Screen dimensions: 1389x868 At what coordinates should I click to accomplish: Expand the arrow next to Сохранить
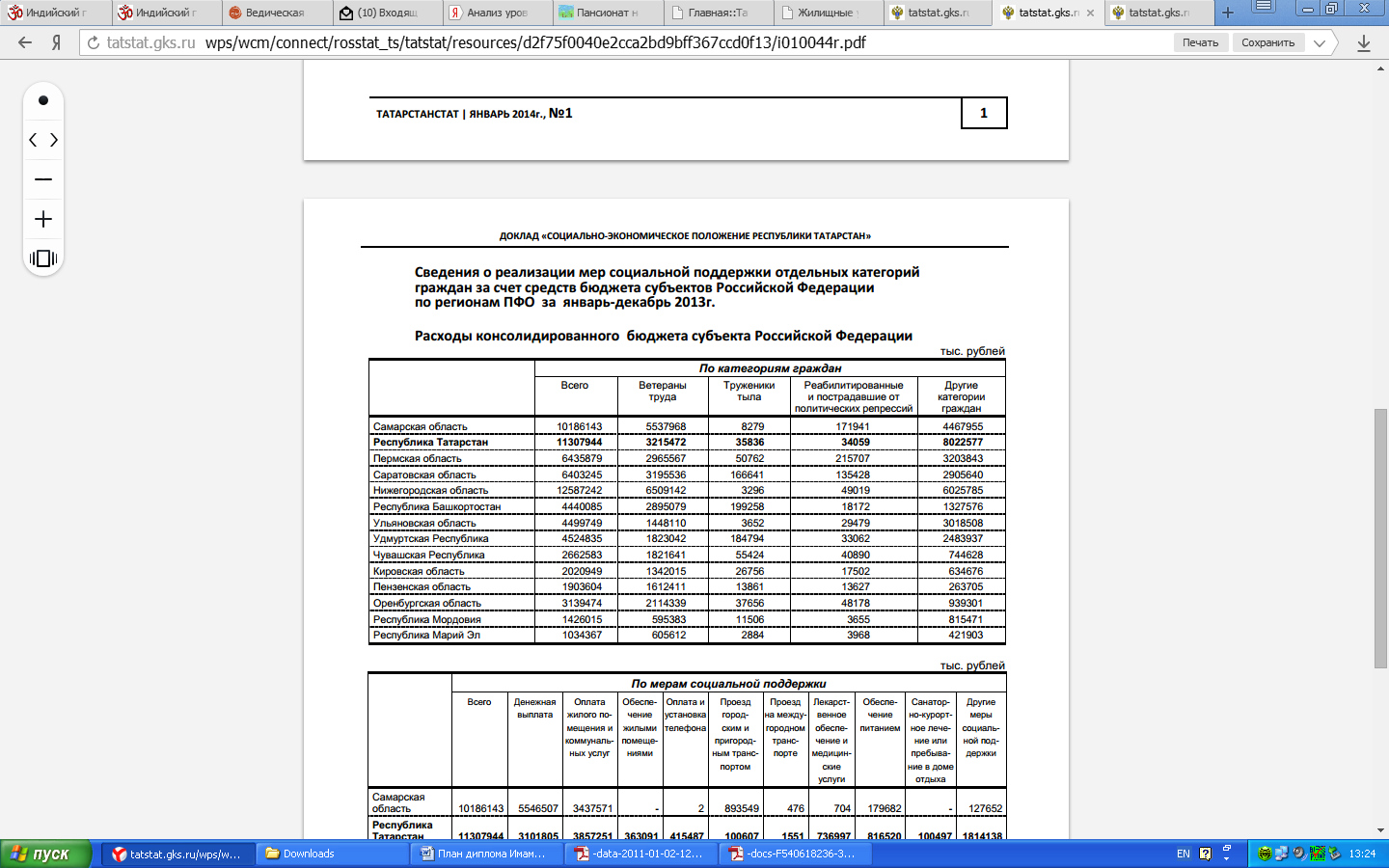click(1321, 42)
